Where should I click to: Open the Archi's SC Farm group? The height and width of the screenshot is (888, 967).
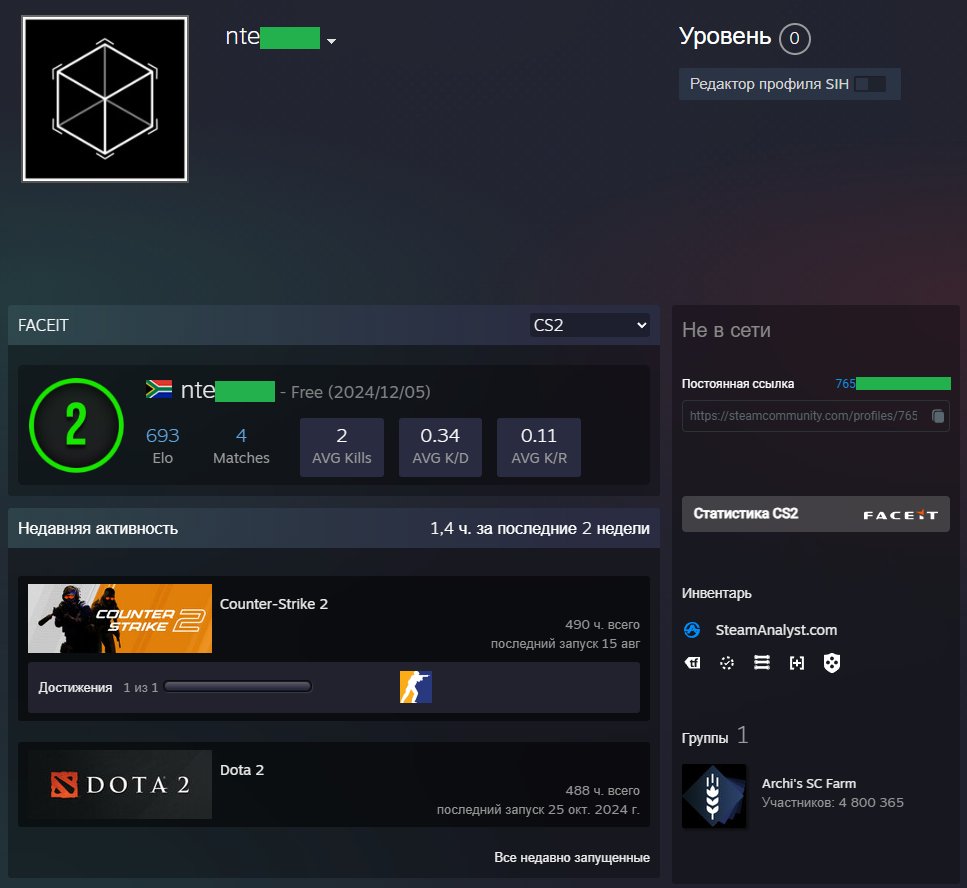810,784
